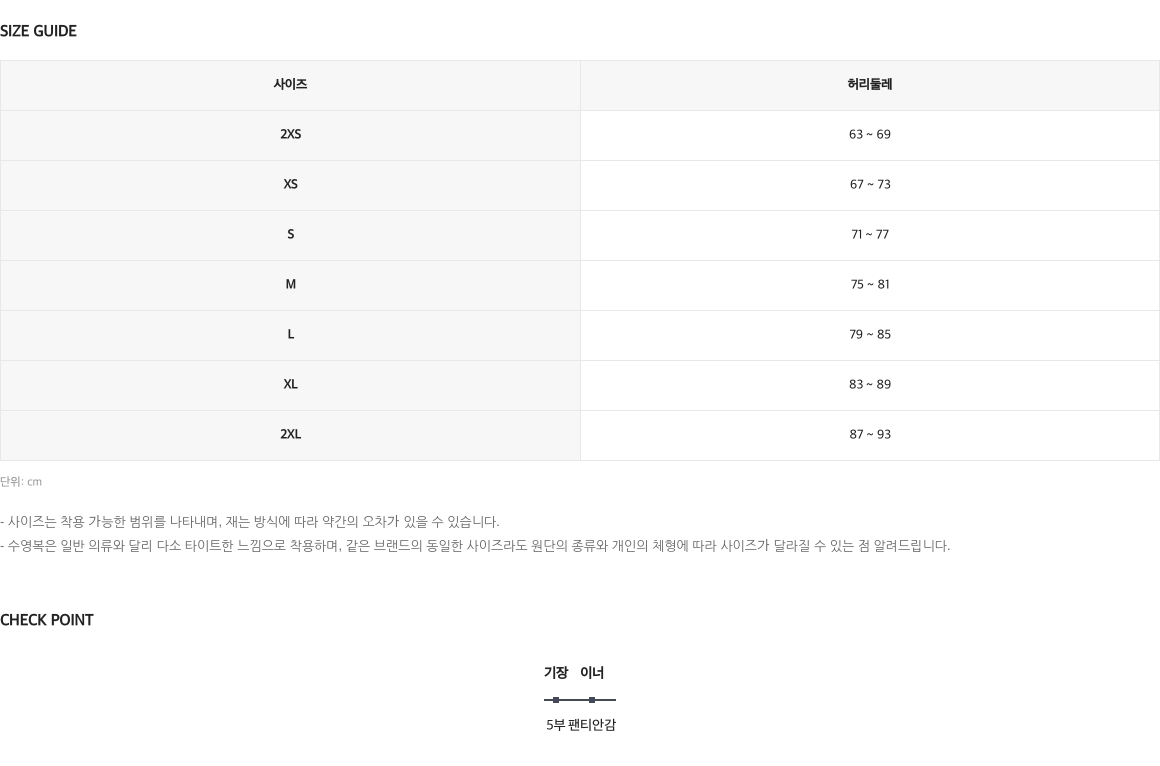Viewport: 1160px width, 766px height.
Task: Click the 기장 label
Action: point(556,673)
